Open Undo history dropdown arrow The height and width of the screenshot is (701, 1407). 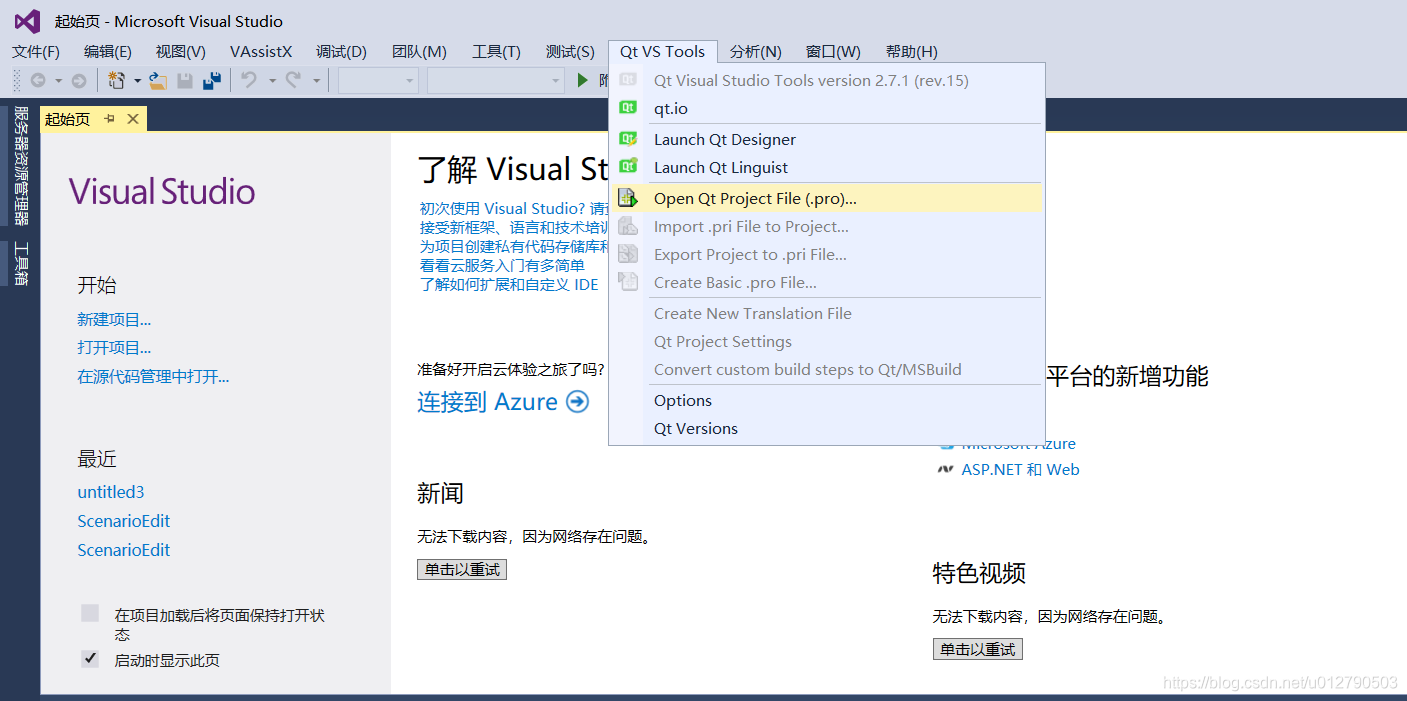coord(271,81)
